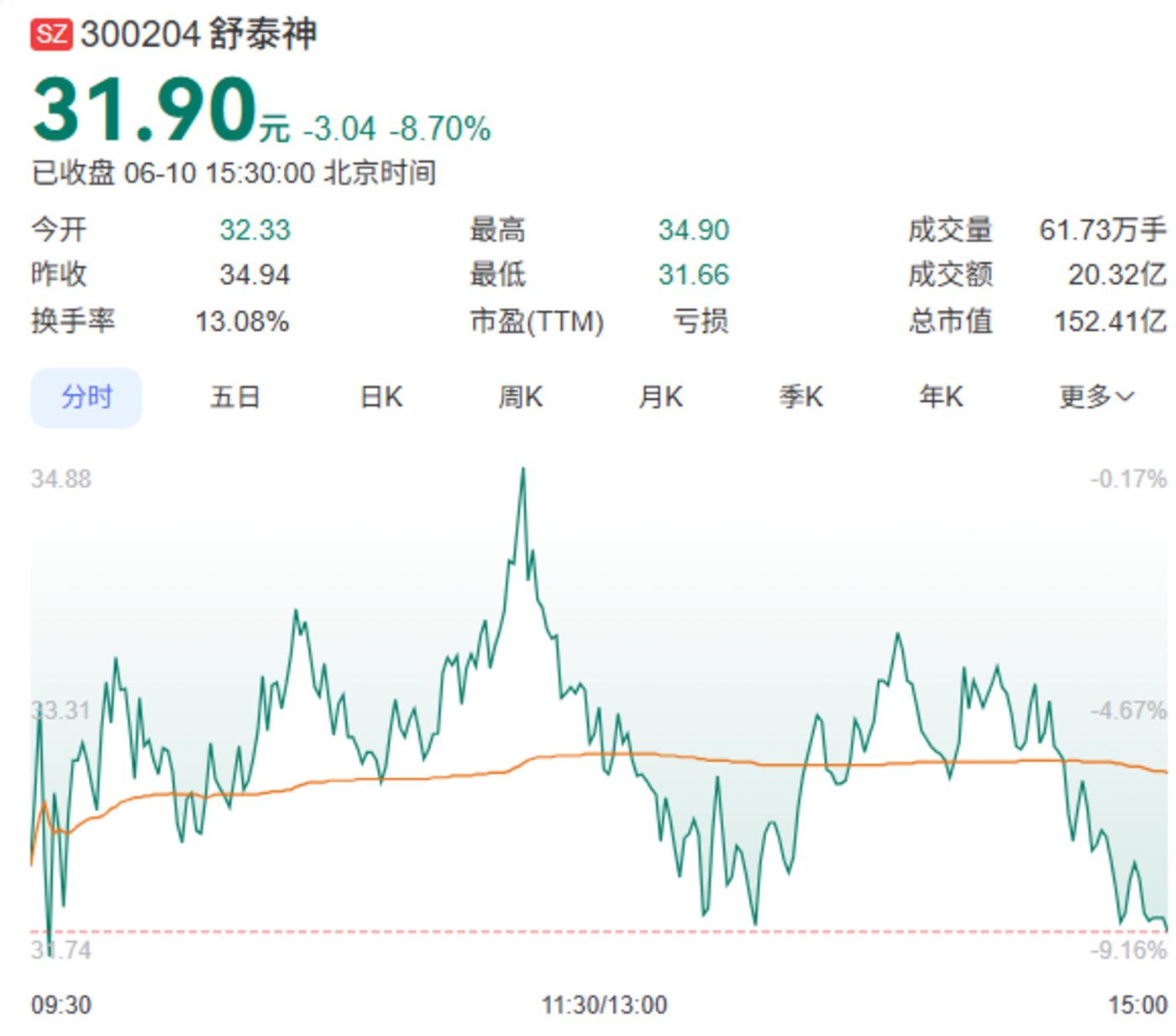Image resolution: width=1176 pixels, height=1036 pixels.
Task: Click the 换手率 value 13.08%
Action: (x=242, y=321)
